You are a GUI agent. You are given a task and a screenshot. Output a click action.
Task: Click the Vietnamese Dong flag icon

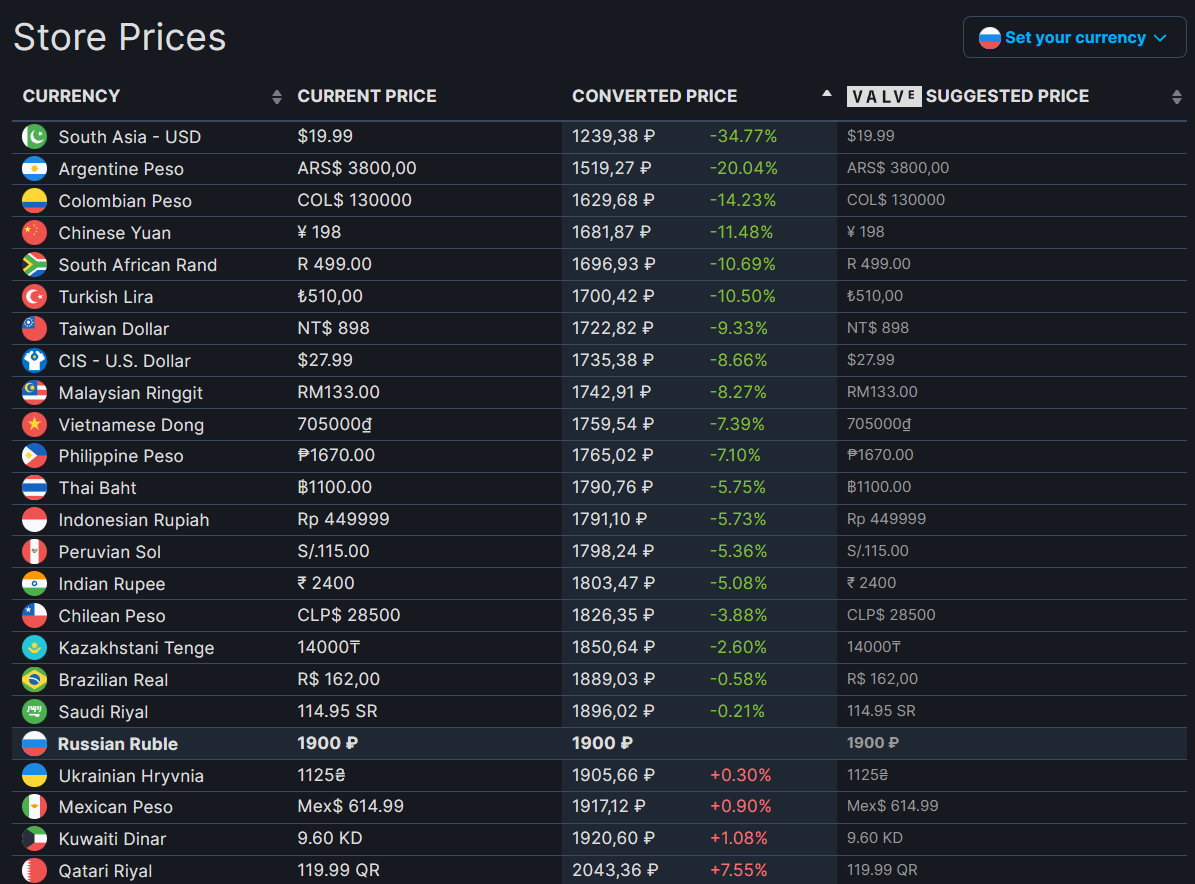34,424
